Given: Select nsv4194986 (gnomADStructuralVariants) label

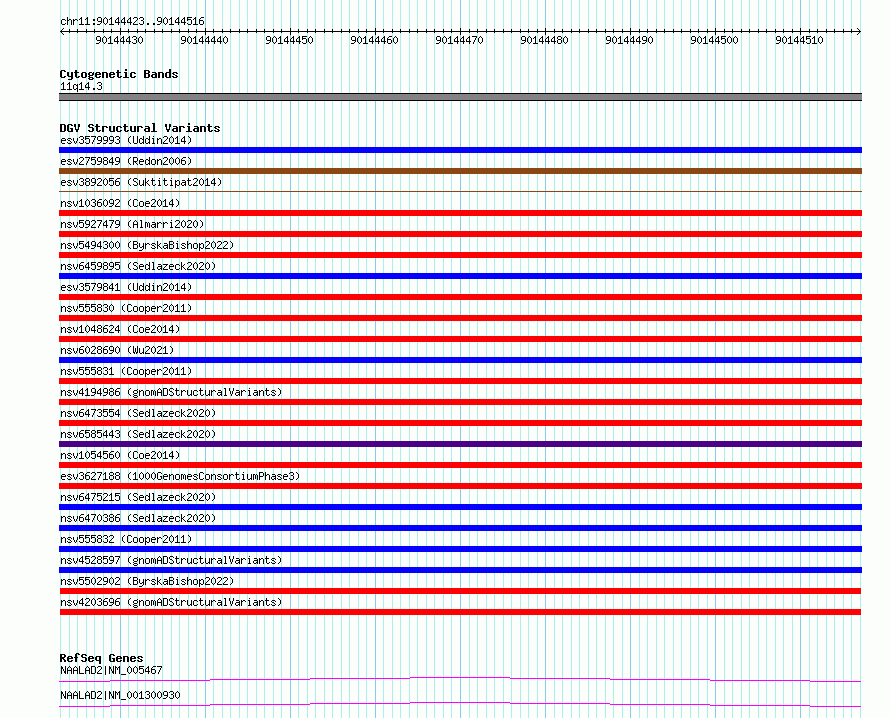Looking at the screenshot, I should point(171,392).
